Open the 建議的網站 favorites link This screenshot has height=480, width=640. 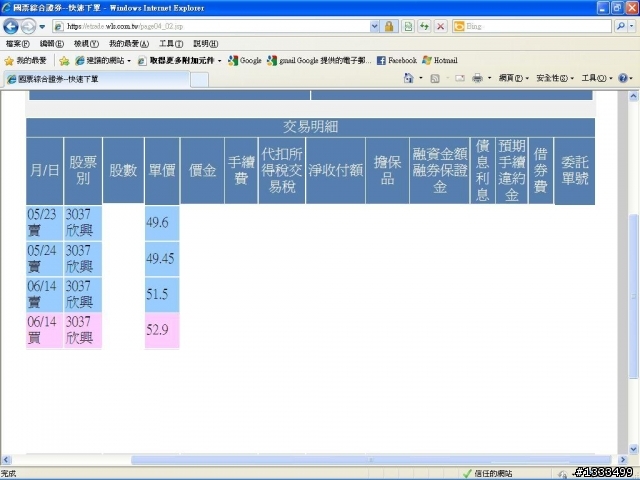(x=103, y=61)
